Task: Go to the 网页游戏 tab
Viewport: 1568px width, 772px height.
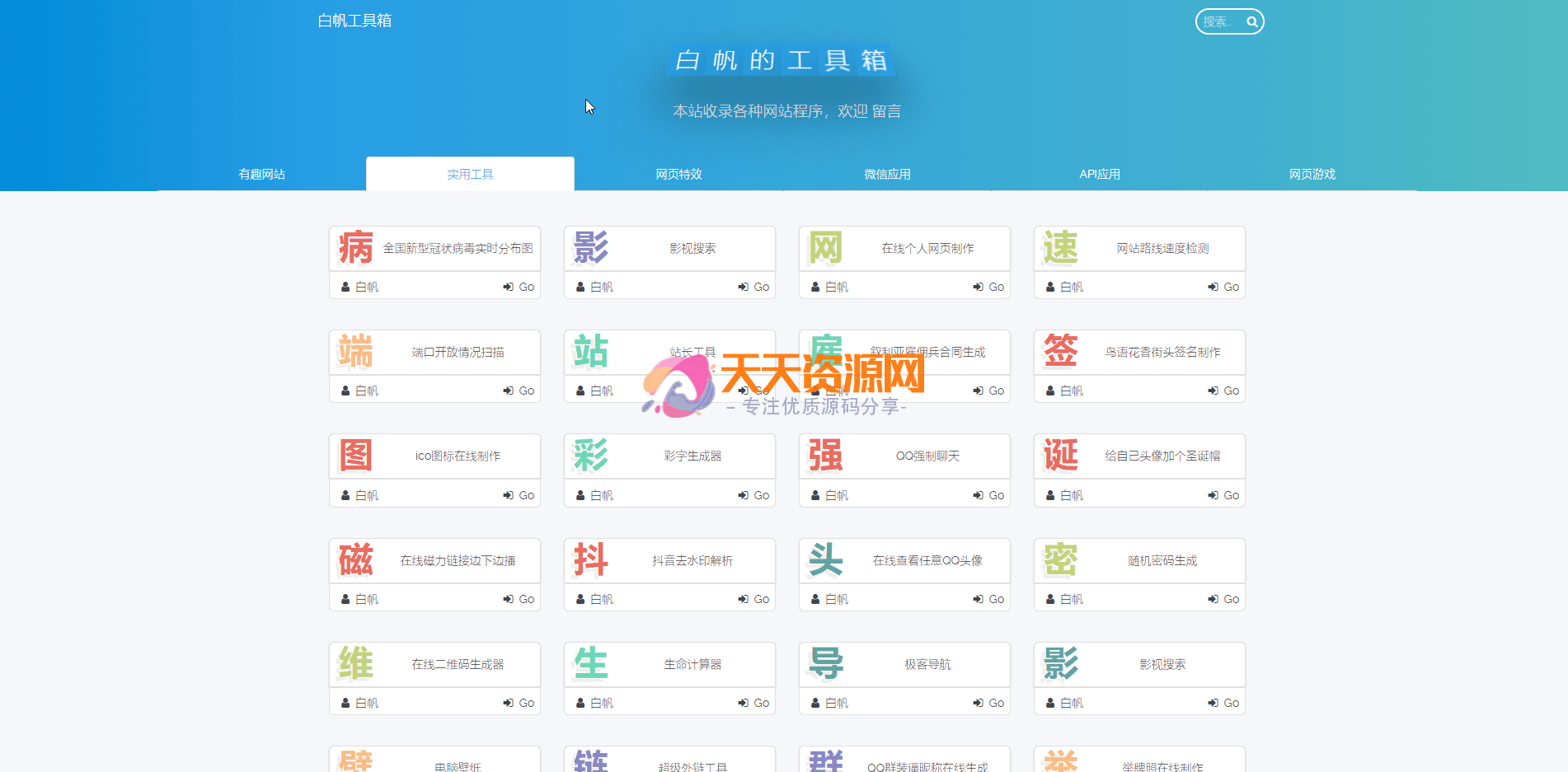Action: tap(1312, 174)
